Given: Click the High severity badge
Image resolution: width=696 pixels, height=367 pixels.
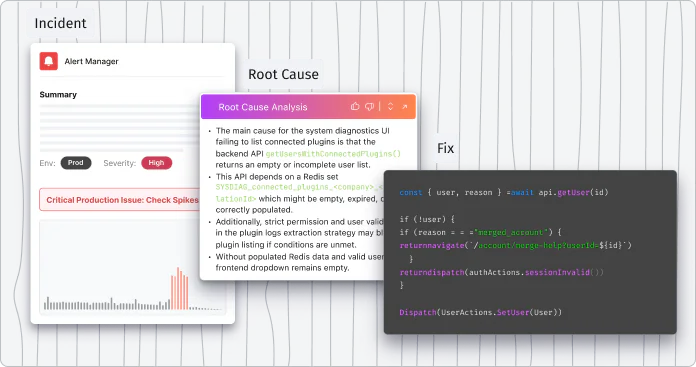Looking at the screenshot, I should click(156, 163).
